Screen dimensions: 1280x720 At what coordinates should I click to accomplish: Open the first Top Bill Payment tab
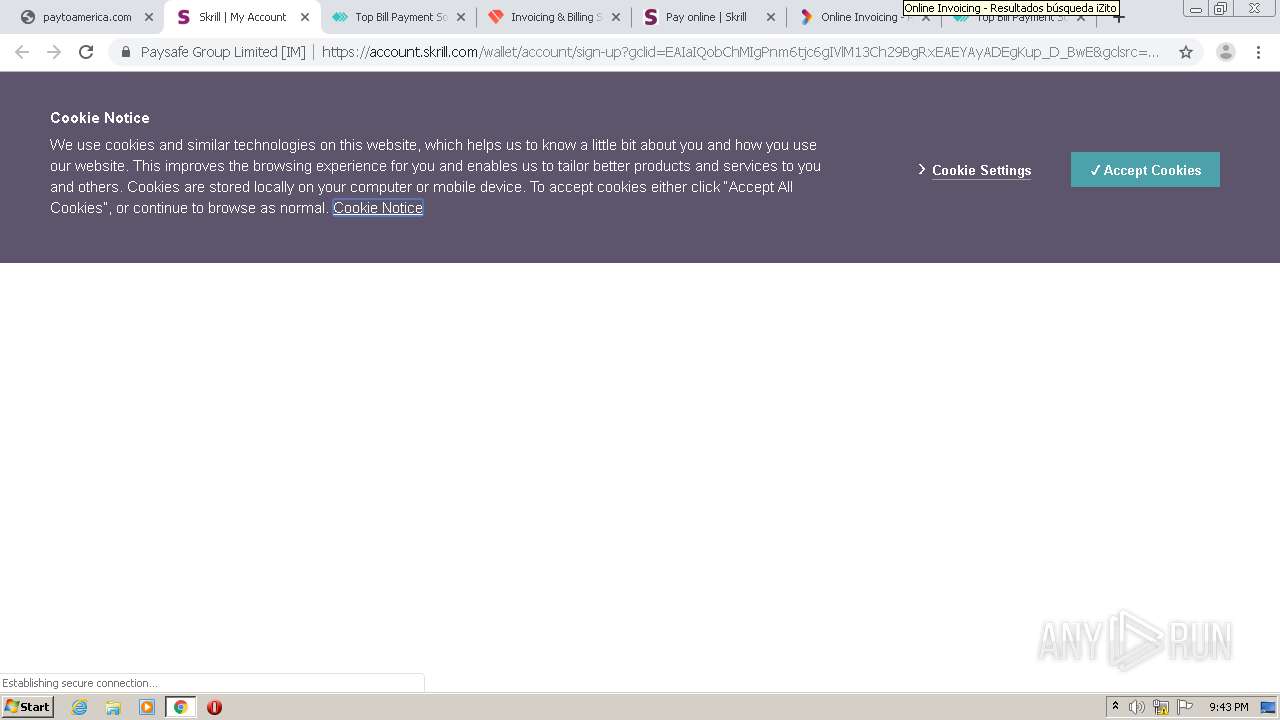[400, 17]
